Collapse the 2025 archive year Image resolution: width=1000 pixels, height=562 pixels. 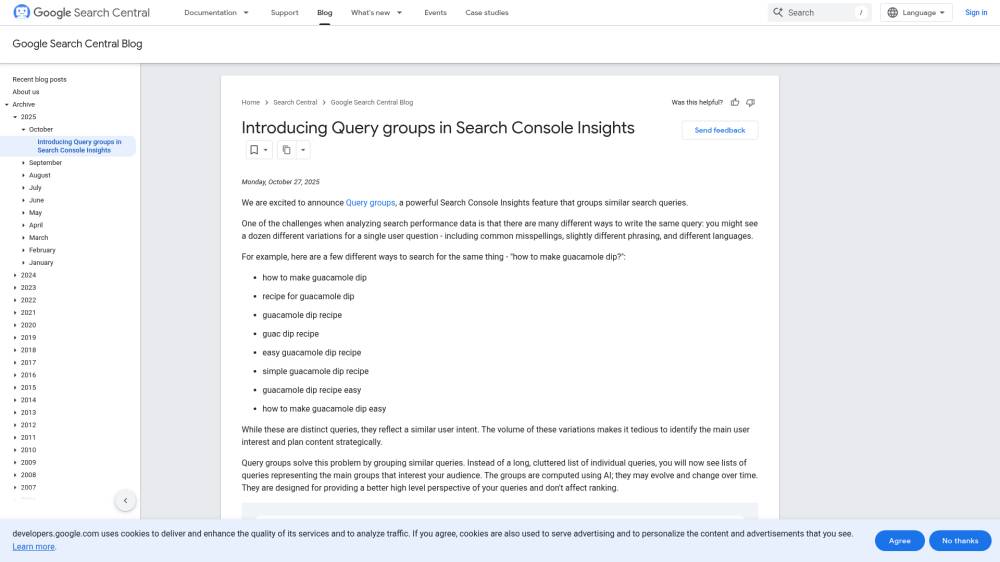pyautogui.click(x=15, y=117)
